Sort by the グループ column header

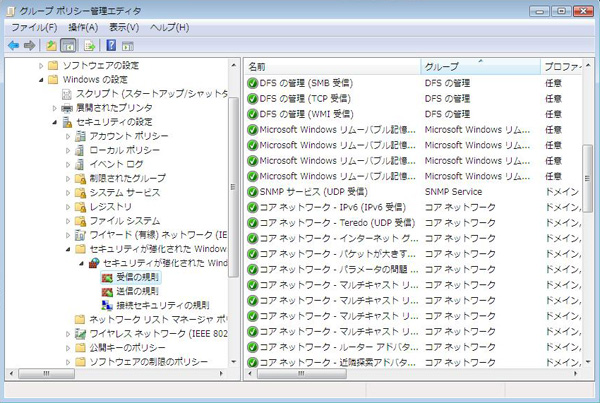click(480, 67)
